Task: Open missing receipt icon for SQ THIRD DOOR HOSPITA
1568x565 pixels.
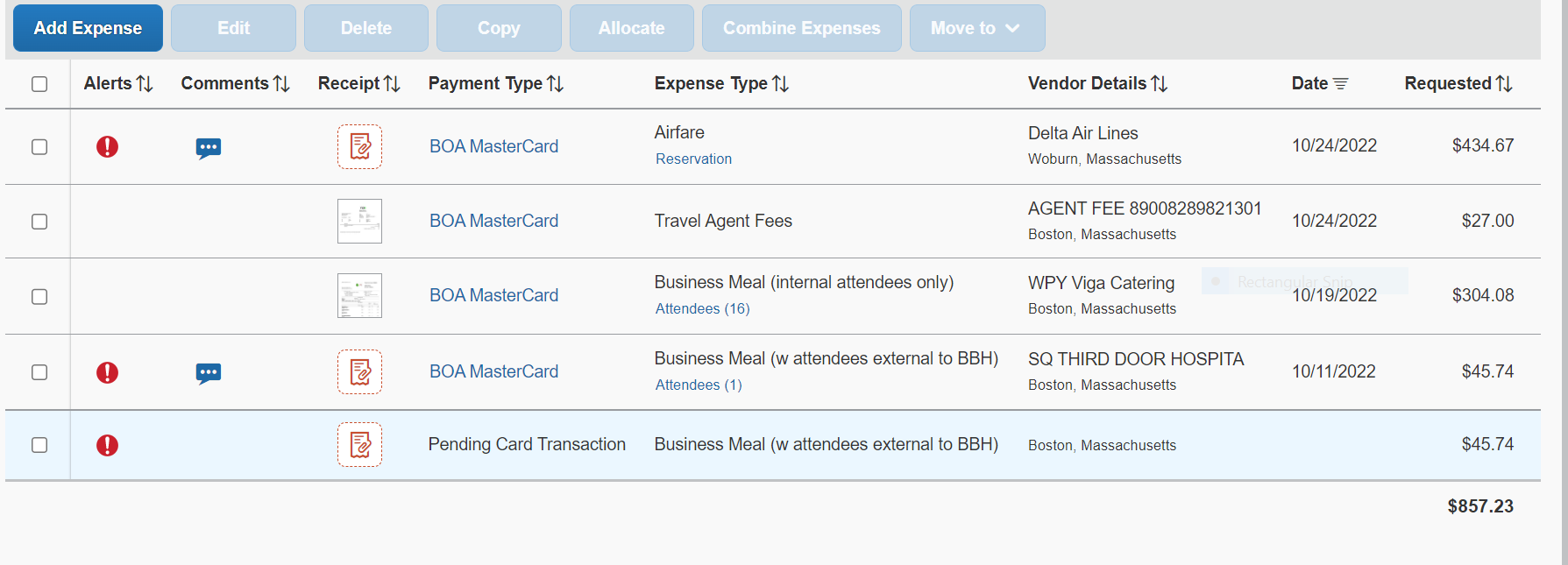Action: (x=359, y=371)
